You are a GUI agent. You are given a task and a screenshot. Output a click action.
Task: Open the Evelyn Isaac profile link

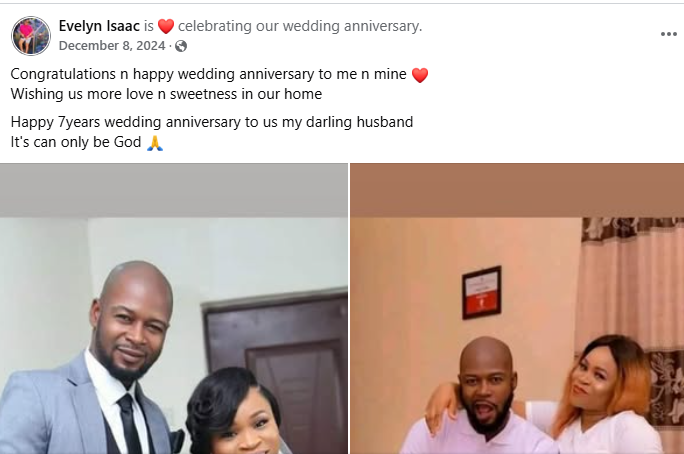tap(97, 26)
